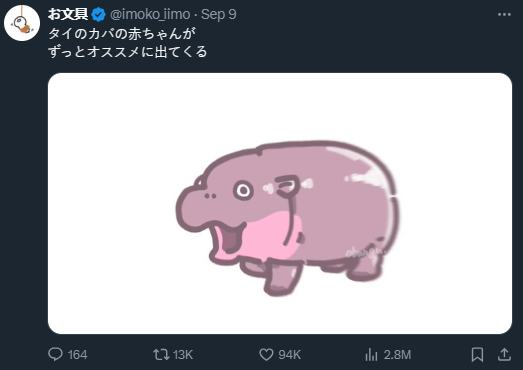Click the blue verified badge
523x370 pixels.
tap(98, 15)
